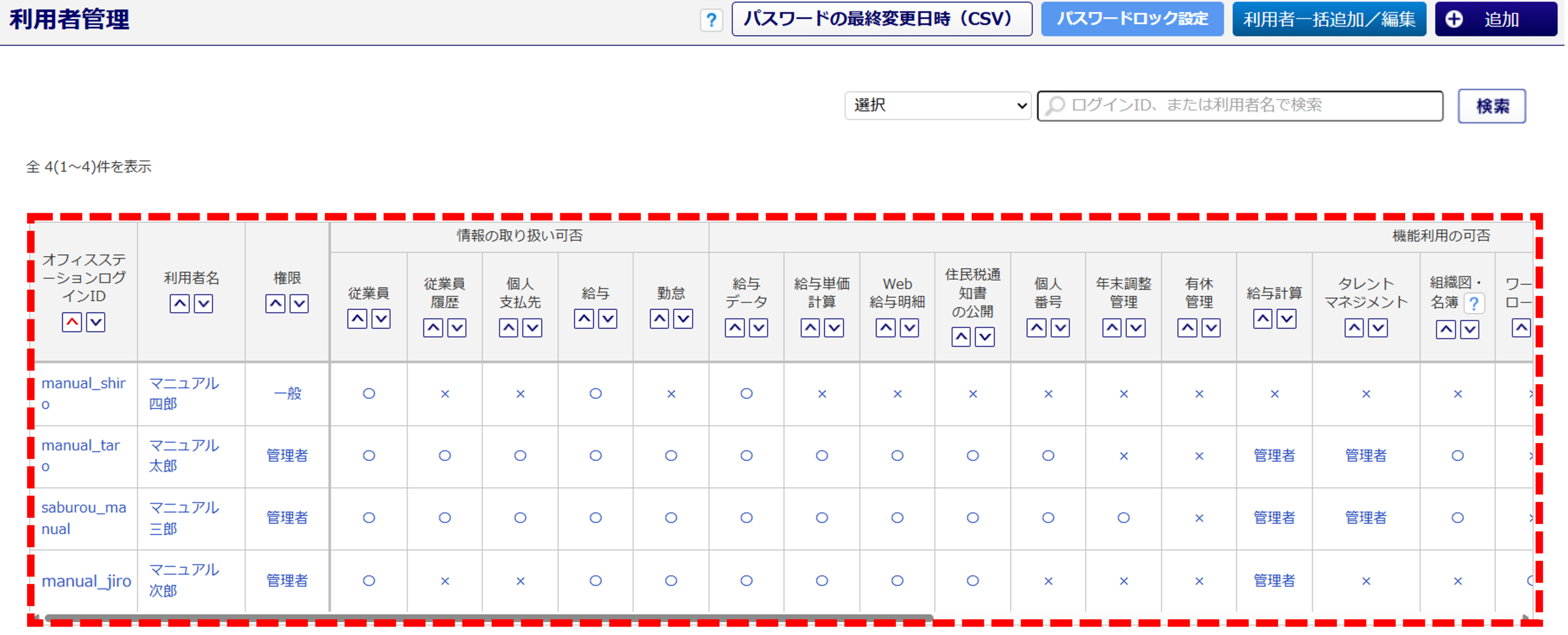
Task: Sort 権限 column ascending
Action: [x=275, y=304]
